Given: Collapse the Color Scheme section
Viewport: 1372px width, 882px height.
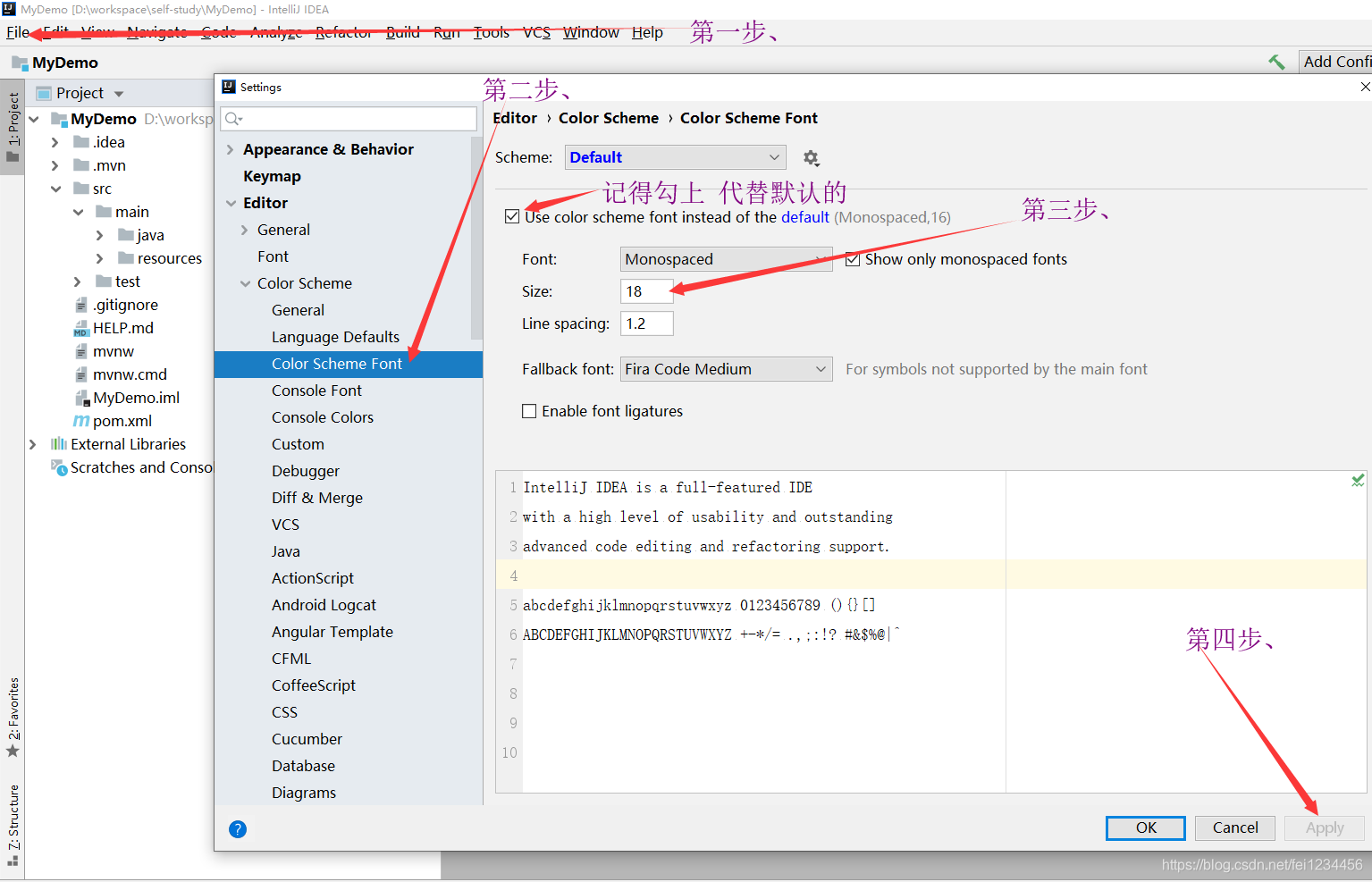Looking at the screenshot, I should [245, 283].
